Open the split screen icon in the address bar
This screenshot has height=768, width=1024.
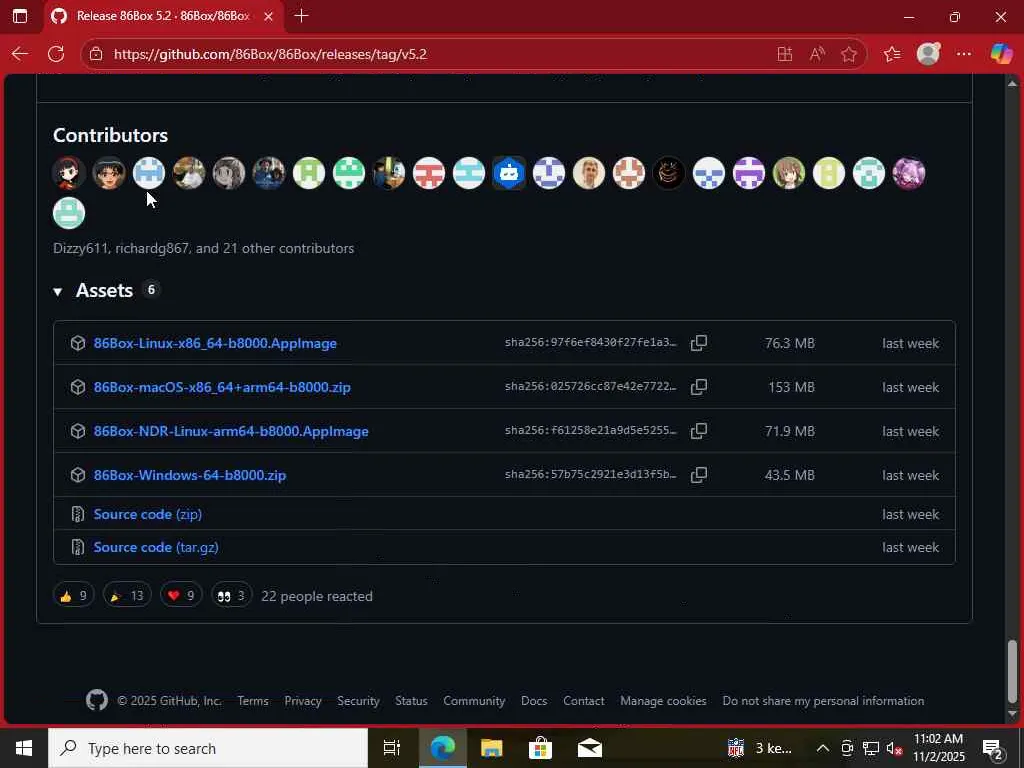[x=784, y=54]
